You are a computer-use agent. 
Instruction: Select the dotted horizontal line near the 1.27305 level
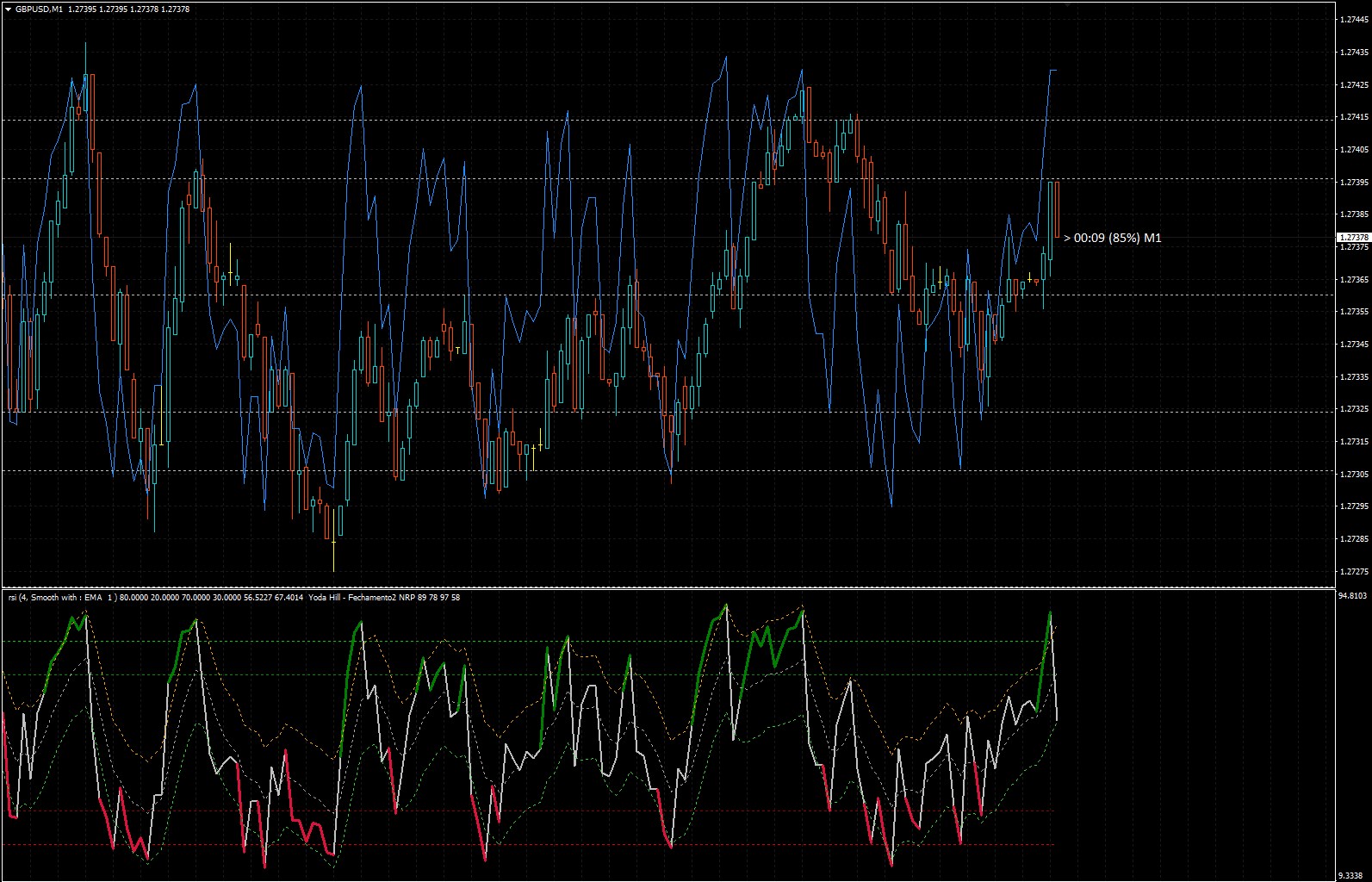tap(667, 471)
